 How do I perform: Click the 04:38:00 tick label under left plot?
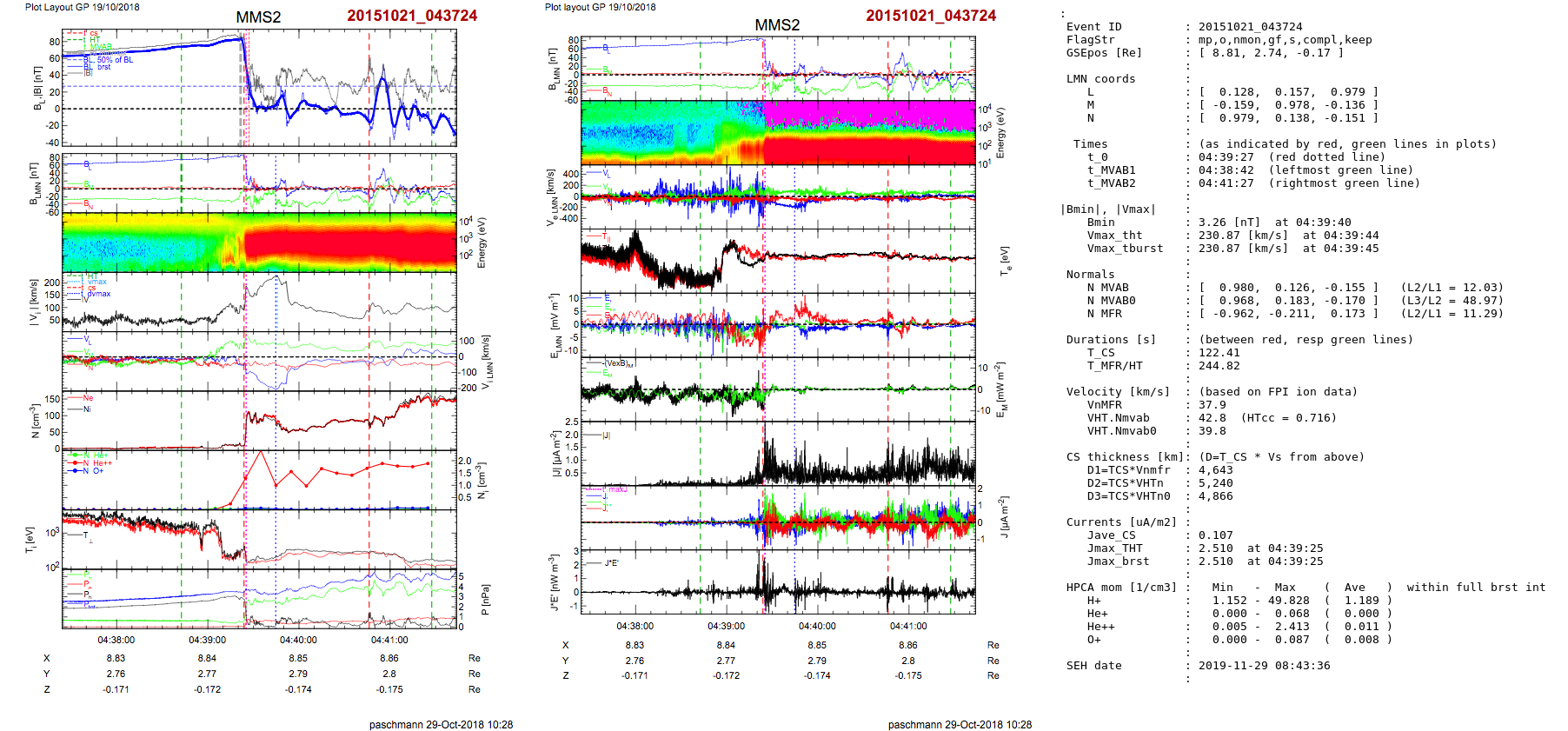[x=116, y=640]
